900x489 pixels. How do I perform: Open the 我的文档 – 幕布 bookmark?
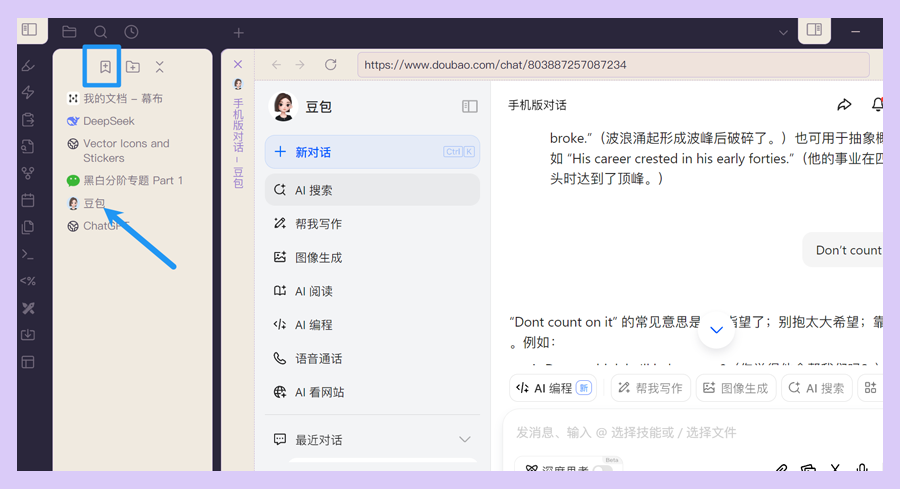(115, 99)
